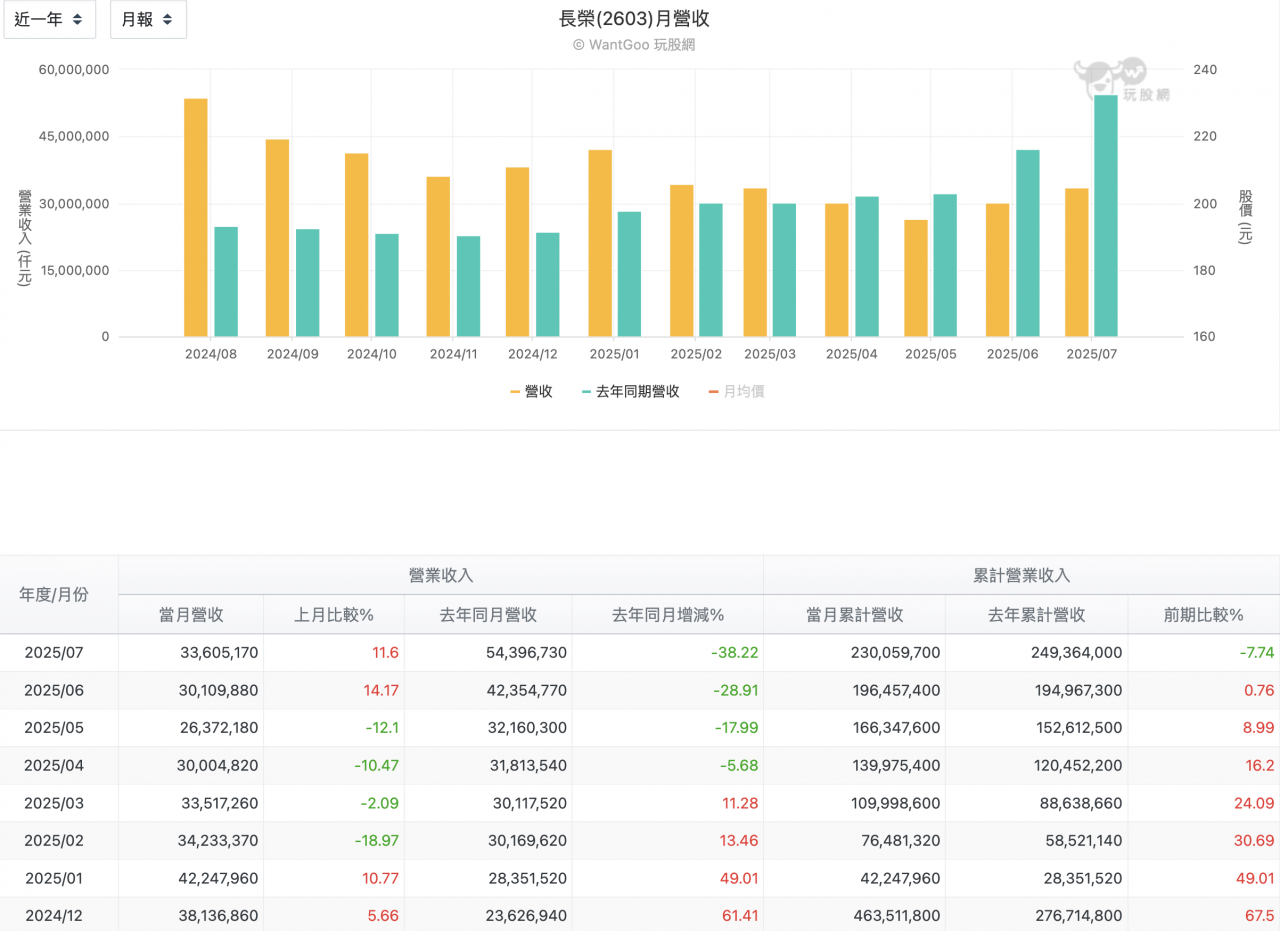
Task: Click the orange 營收 legend swatch
Action: click(x=515, y=391)
